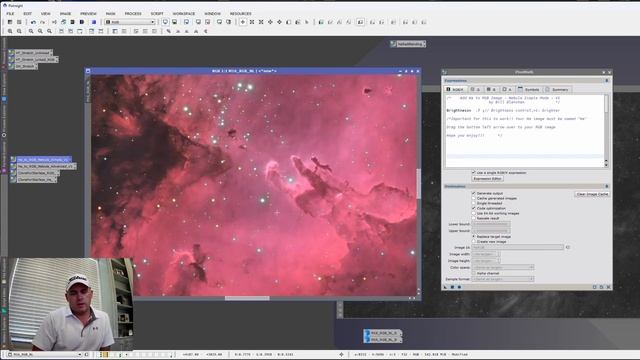Click the Image Id browse icon
The image size is (640, 360).
568,247
